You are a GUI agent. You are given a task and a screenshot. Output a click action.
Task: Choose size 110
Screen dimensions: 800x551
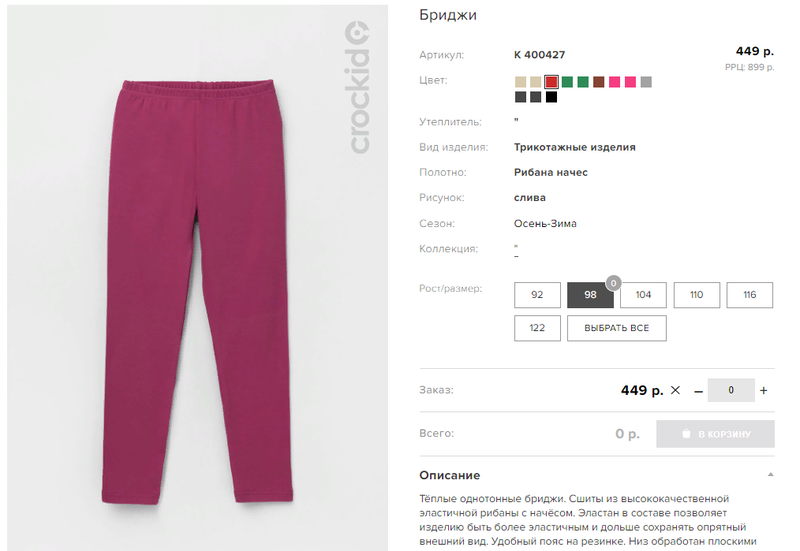[696, 295]
